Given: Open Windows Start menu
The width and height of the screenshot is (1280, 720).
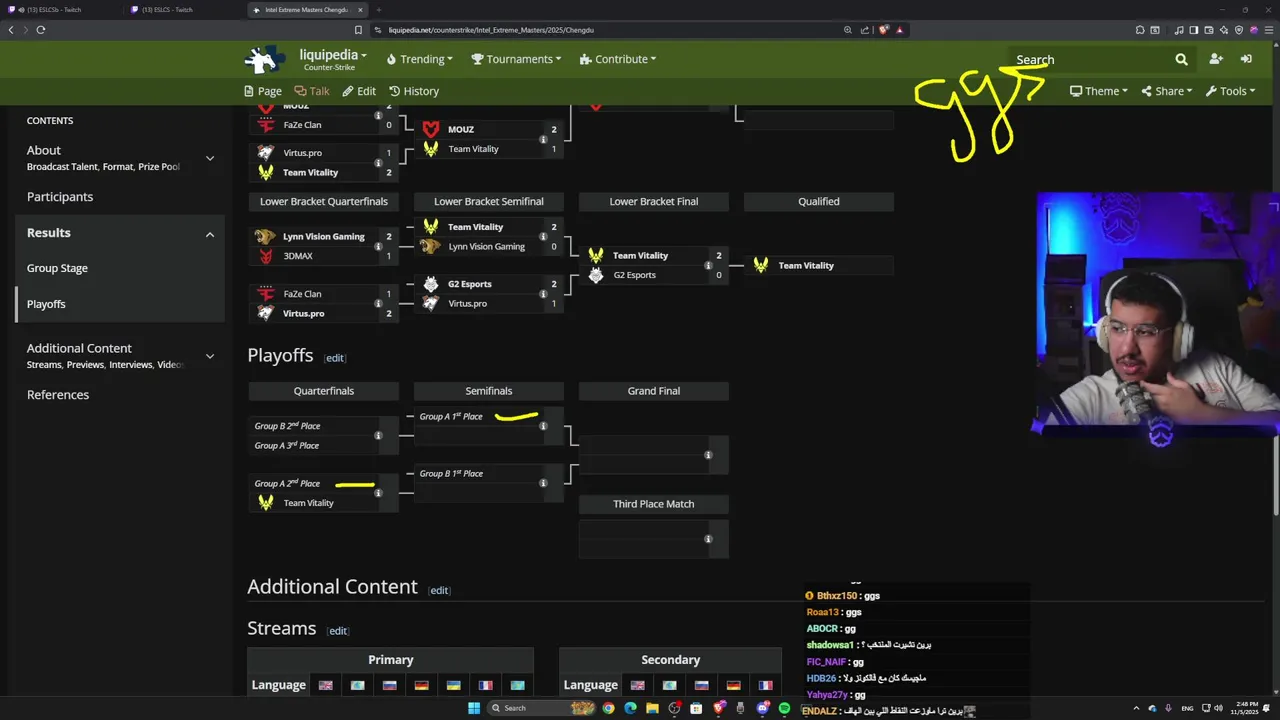Looking at the screenshot, I should 474,708.
